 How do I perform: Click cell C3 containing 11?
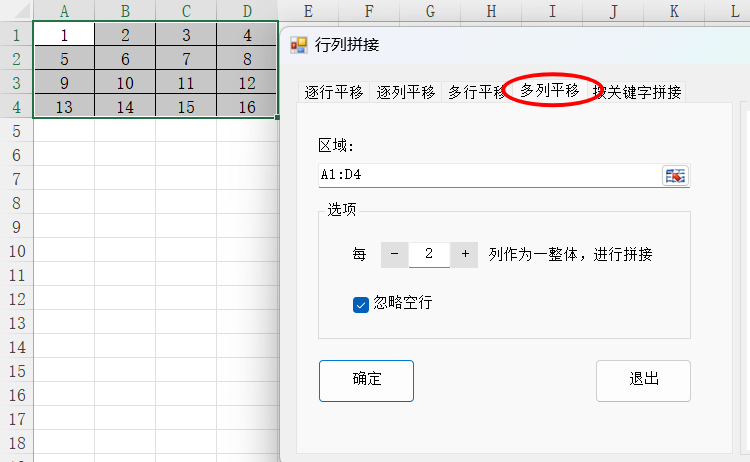coord(186,83)
